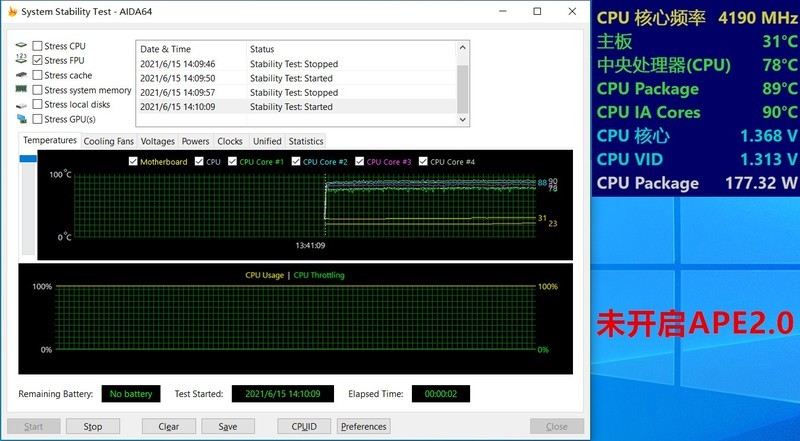
Task: Click the log list scrollbar thumb
Action: pos(462,89)
